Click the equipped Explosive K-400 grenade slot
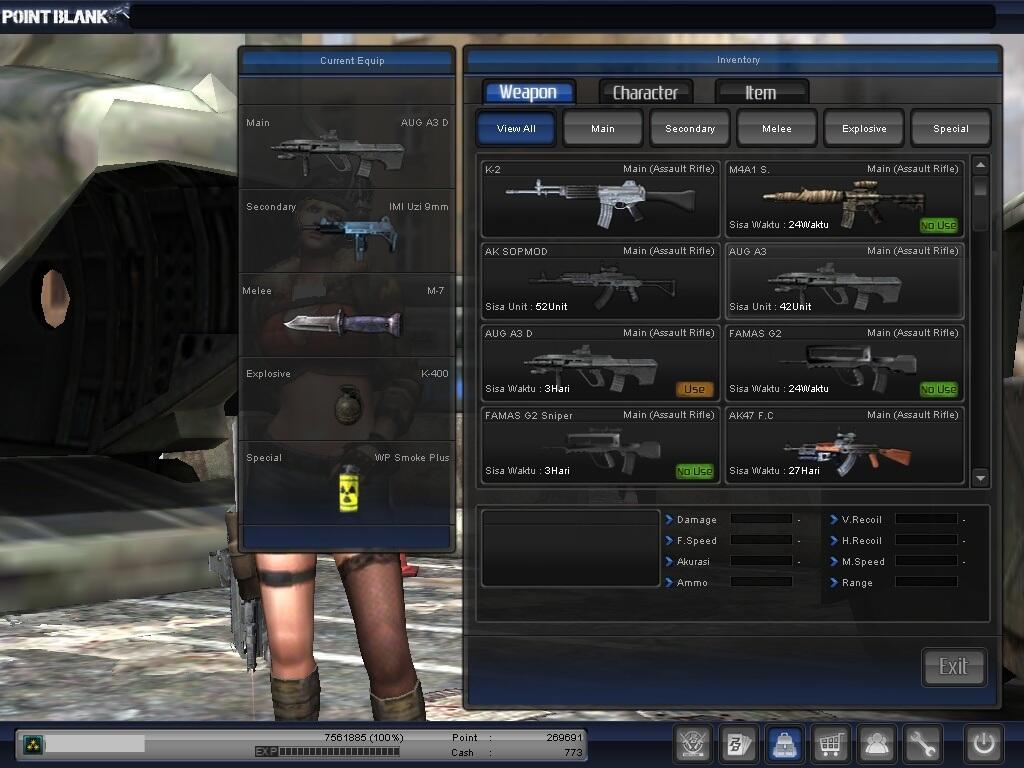This screenshot has width=1024, height=768. [347, 398]
